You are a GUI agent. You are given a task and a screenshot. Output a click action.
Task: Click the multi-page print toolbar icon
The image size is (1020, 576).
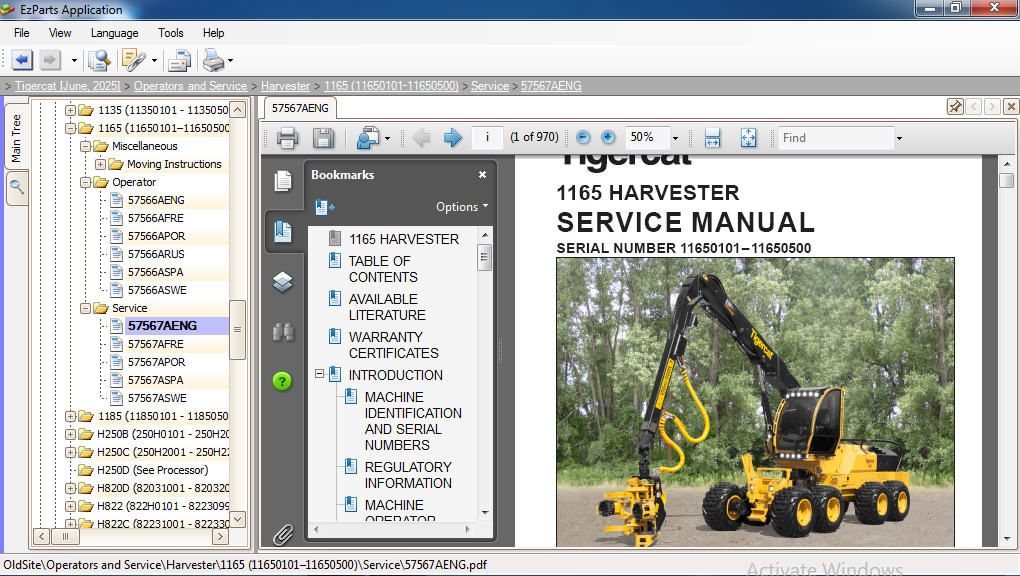(x=178, y=61)
